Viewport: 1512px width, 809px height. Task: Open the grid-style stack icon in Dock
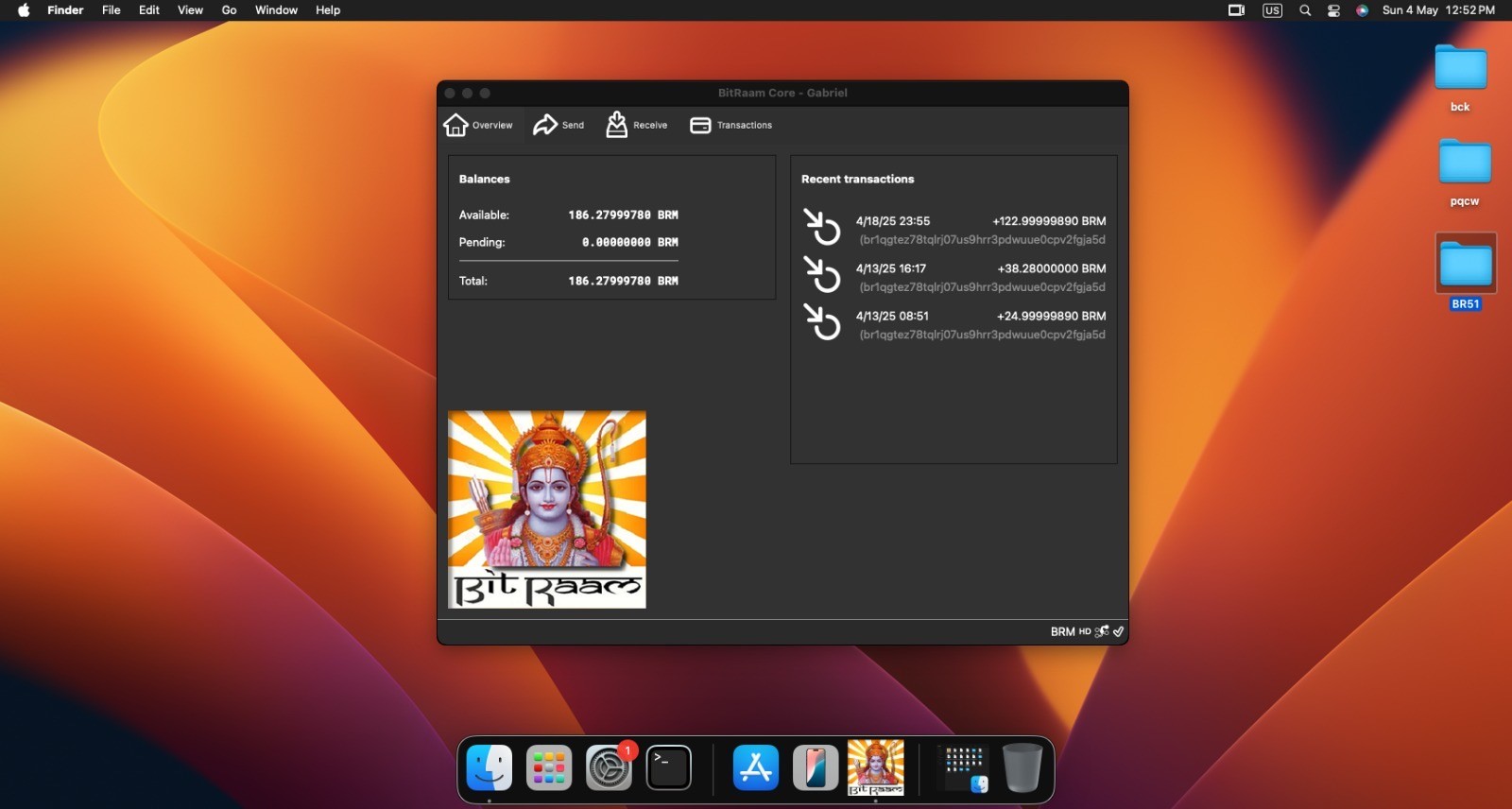coord(964,767)
